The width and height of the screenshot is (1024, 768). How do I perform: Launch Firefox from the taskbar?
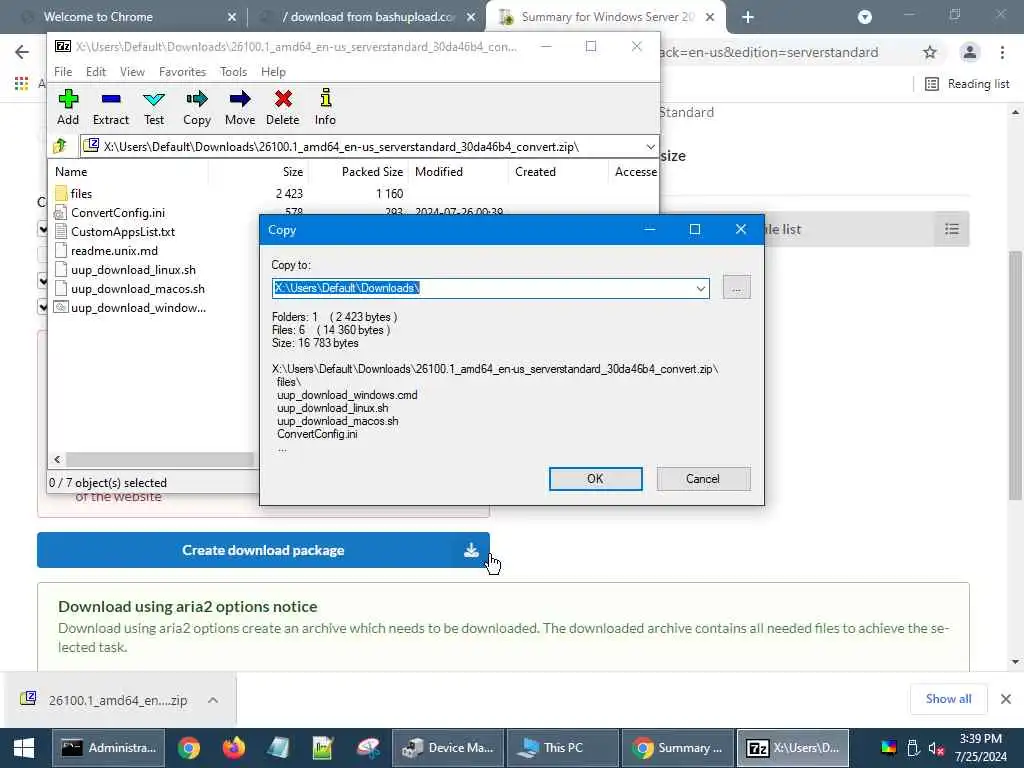point(233,748)
